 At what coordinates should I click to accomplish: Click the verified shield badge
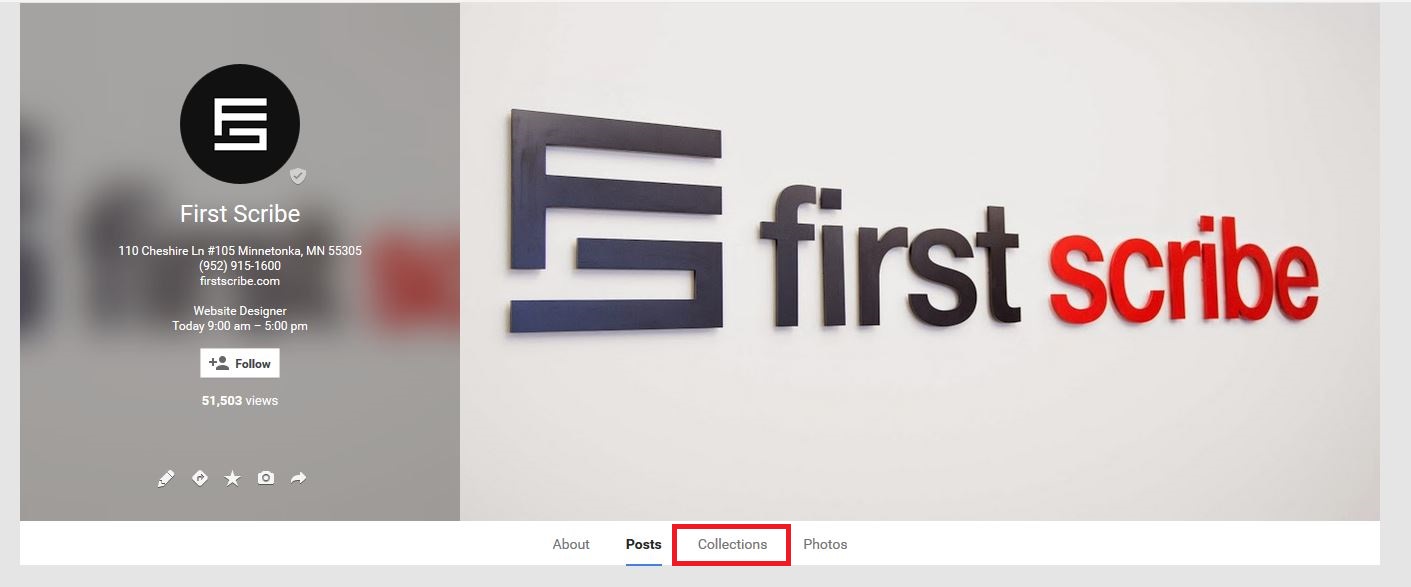[x=298, y=176]
